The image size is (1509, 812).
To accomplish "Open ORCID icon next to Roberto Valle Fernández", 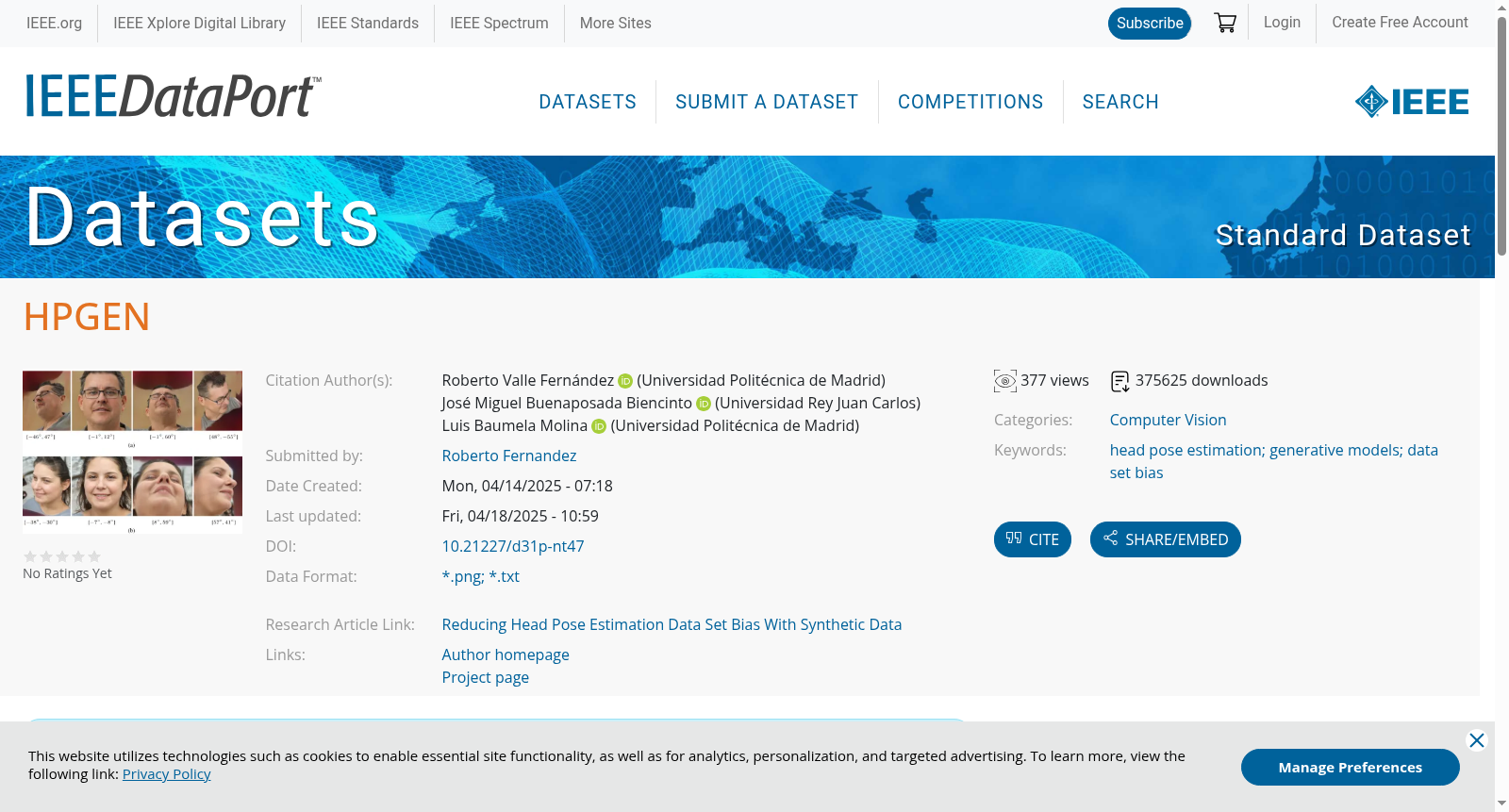I will [625, 381].
